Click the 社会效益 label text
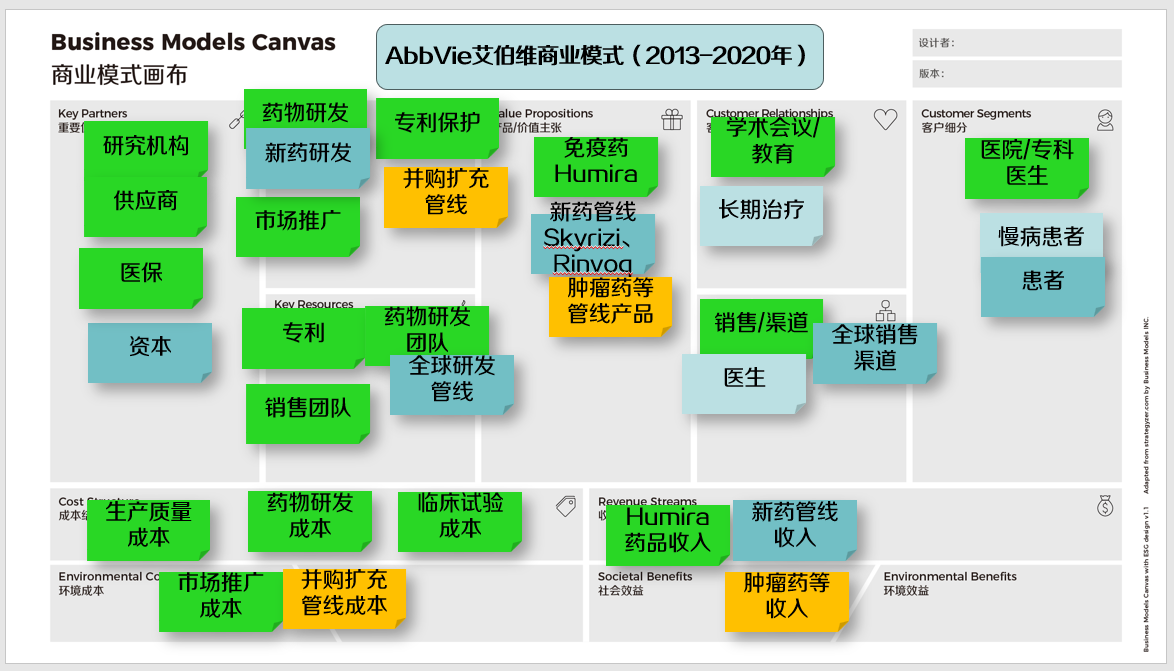 [x=621, y=591]
